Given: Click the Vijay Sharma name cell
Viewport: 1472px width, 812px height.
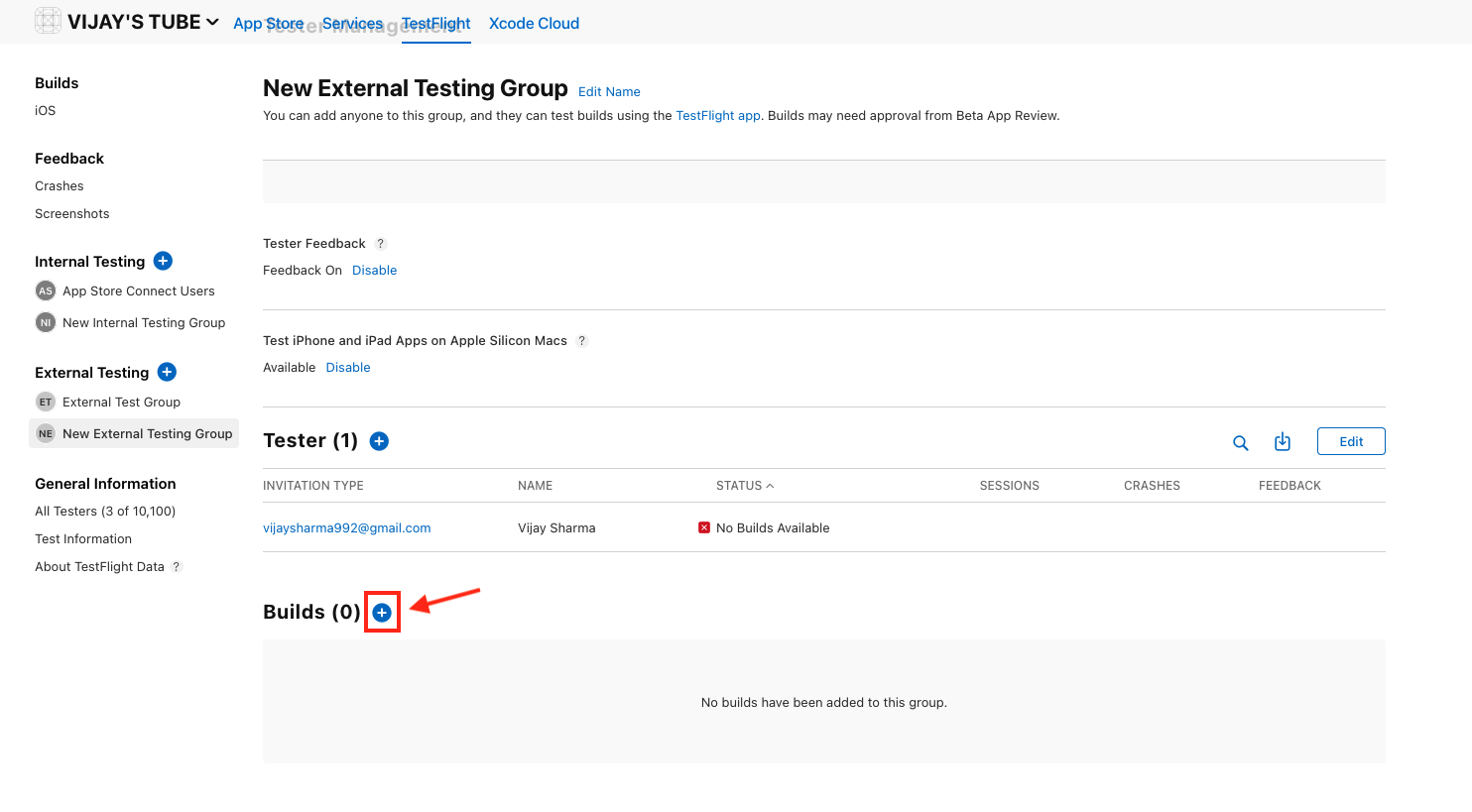Looking at the screenshot, I should pyautogui.click(x=556, y=527).
